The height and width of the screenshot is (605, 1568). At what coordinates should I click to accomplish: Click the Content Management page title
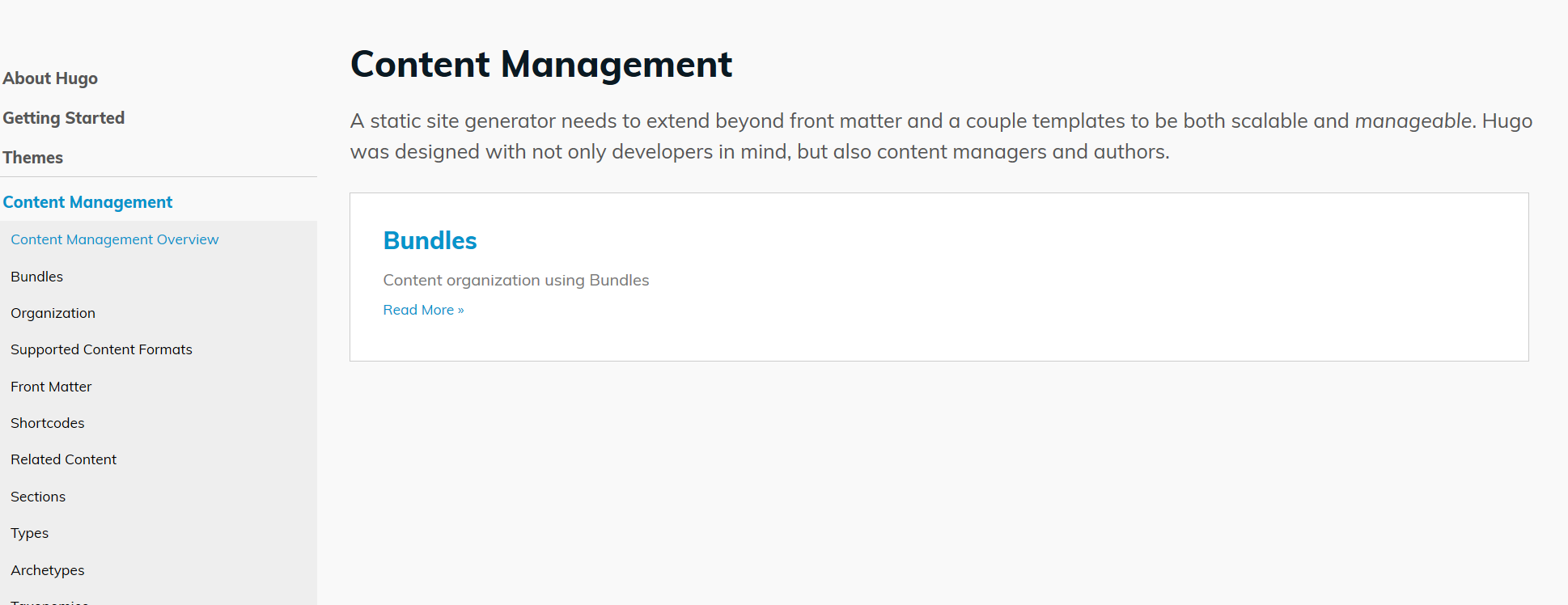pyautogui.click(x=540, y=64)
